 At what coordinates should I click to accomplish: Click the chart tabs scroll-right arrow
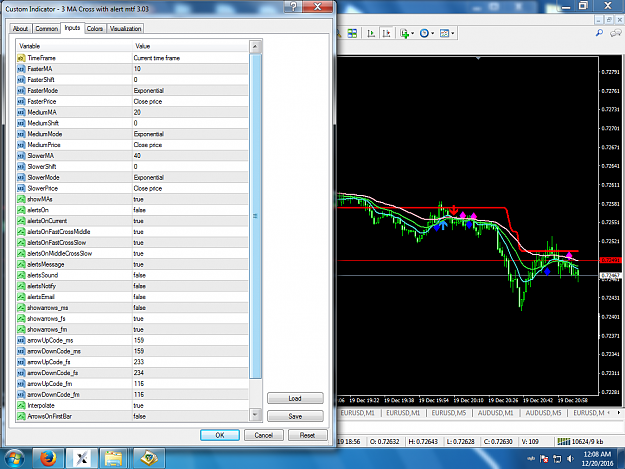point(619,413)
